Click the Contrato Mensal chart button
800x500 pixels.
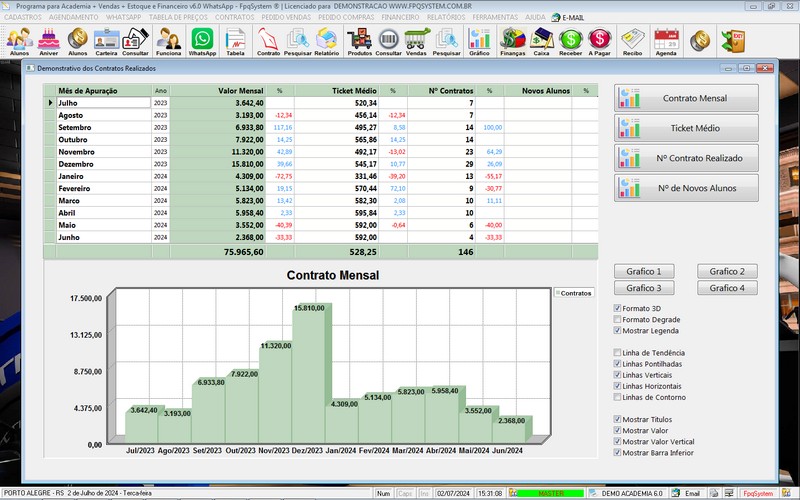(x=686, y=98)
